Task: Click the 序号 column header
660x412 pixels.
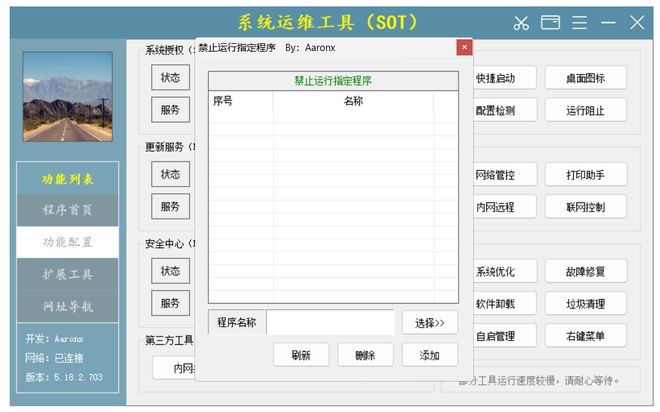Action: [x=240, y=101]
